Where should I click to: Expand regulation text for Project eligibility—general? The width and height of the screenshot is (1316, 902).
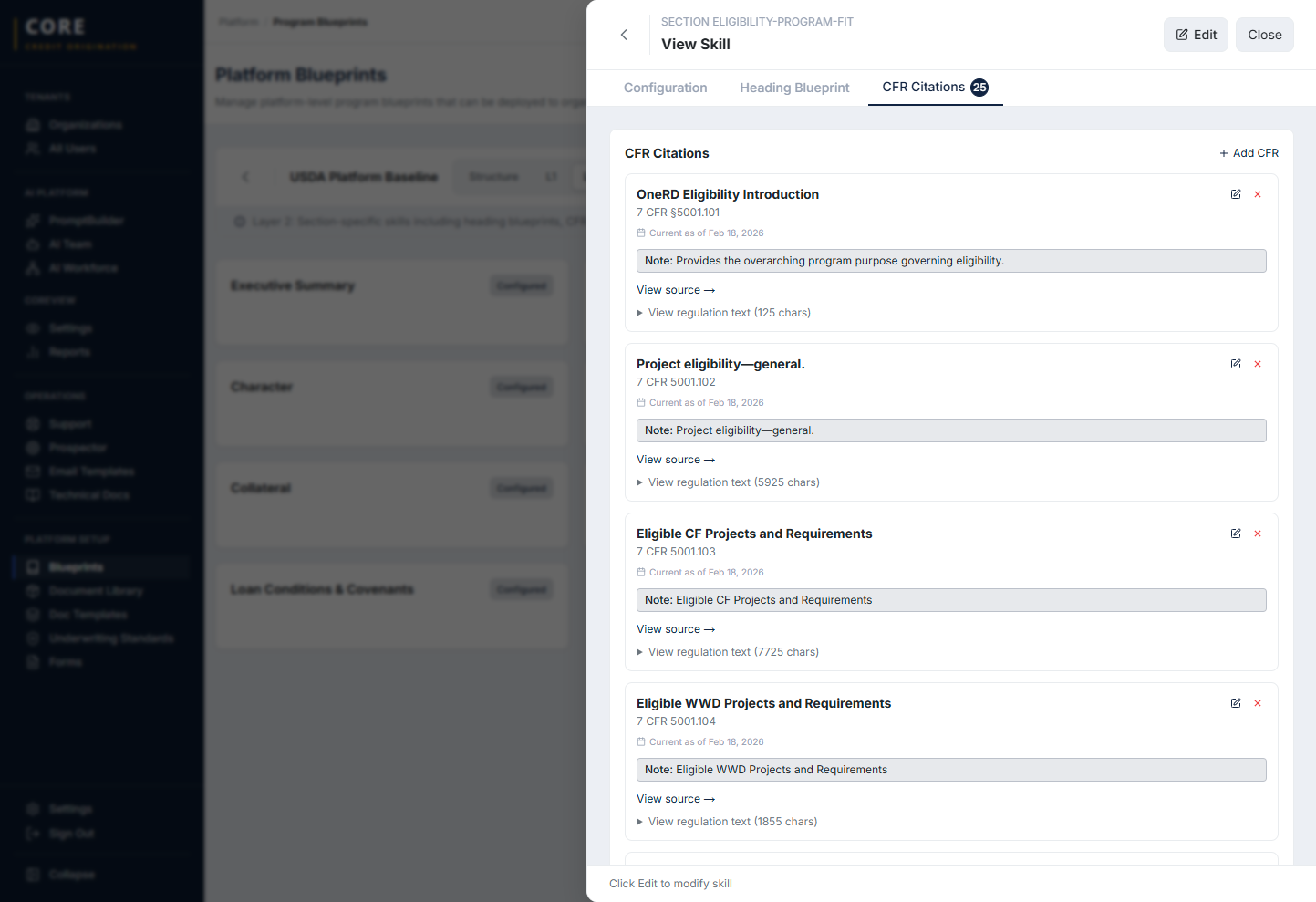(727, 482)
